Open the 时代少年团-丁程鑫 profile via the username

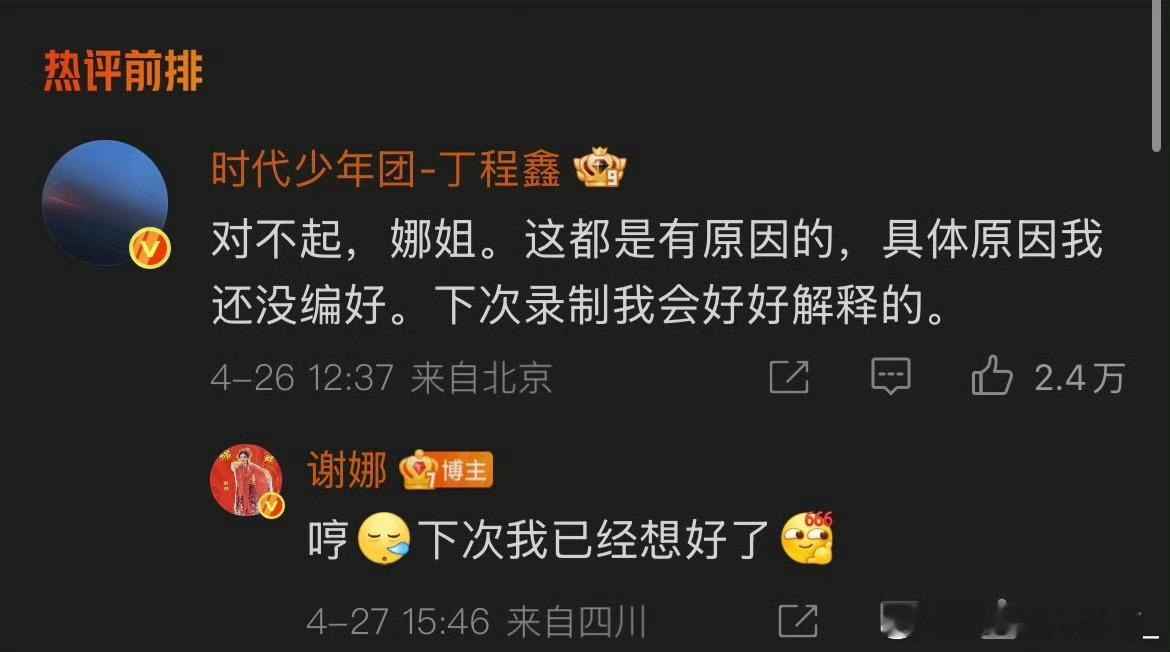point(386,169)
